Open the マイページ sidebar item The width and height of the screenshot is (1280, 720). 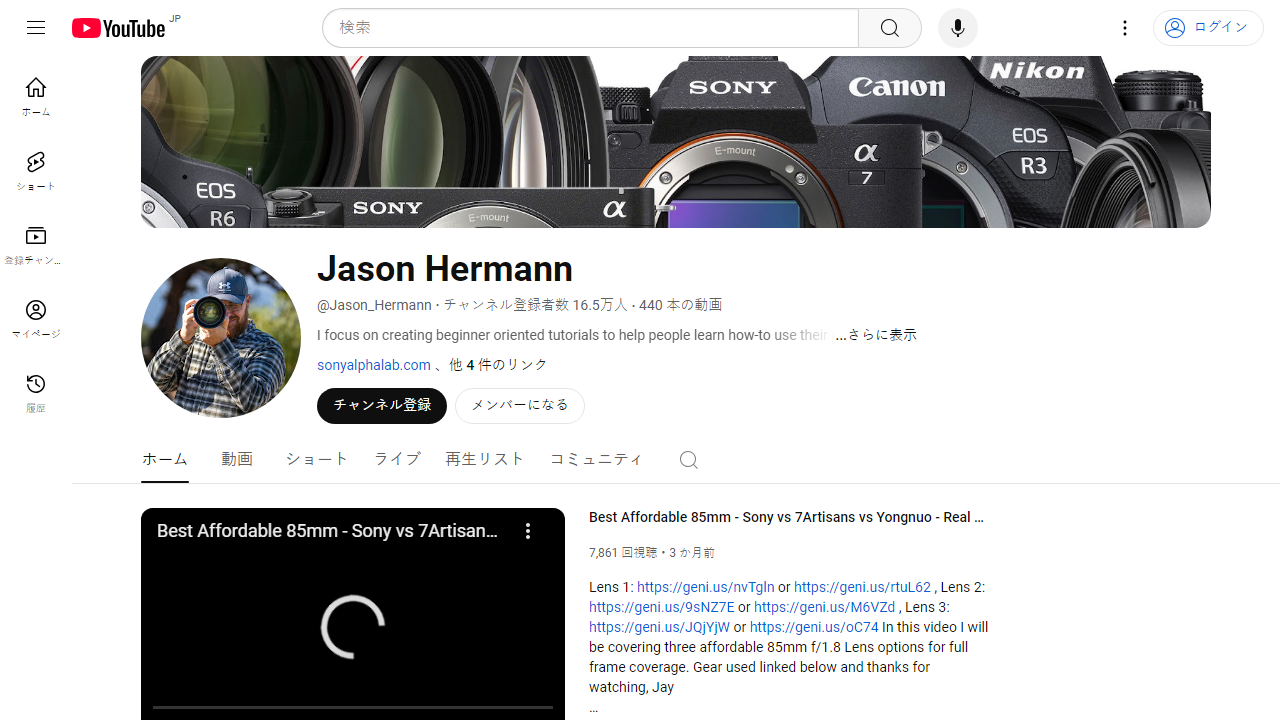point(36,319)
